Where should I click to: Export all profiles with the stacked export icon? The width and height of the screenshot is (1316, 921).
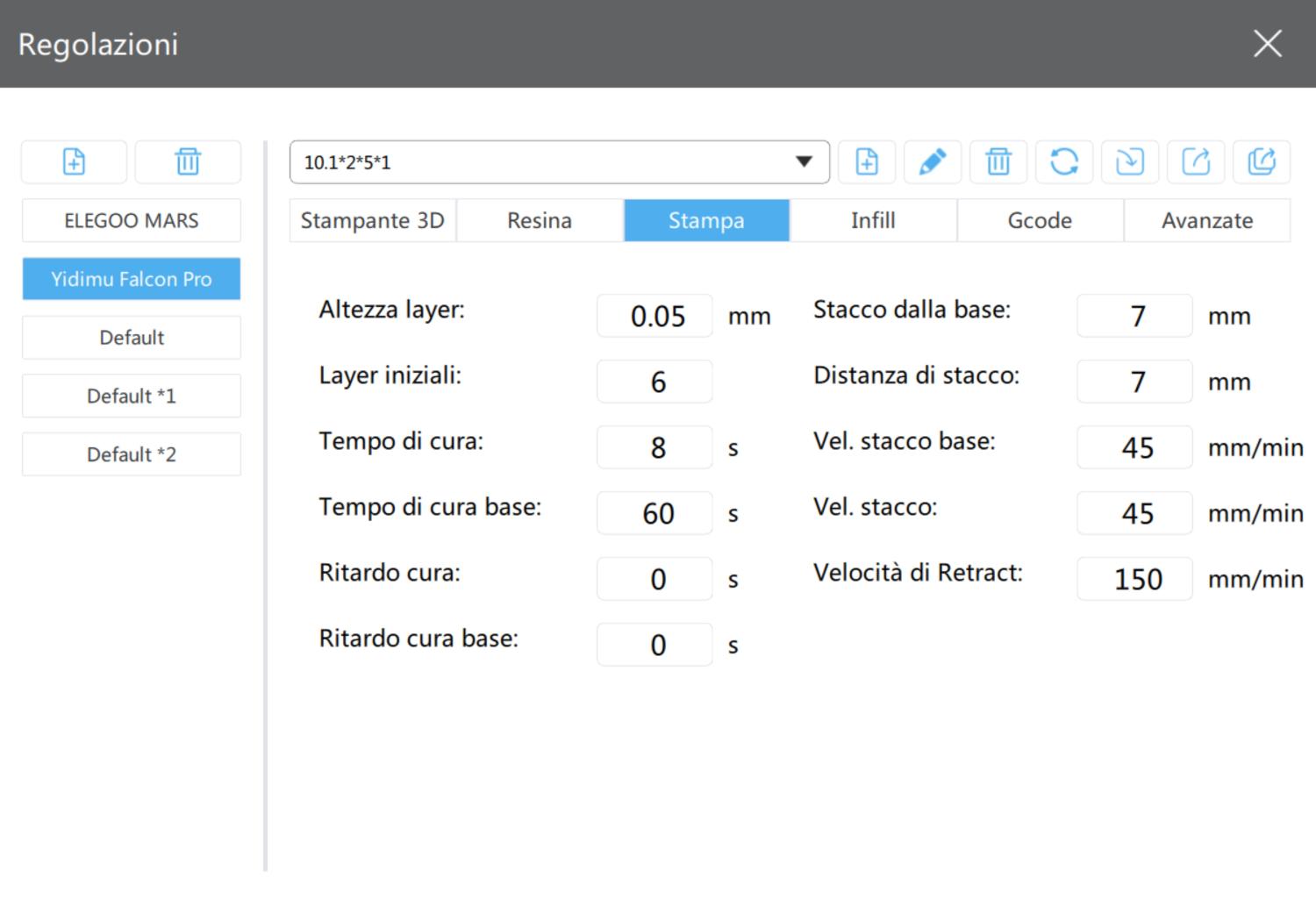click(x=1262, y=162)
